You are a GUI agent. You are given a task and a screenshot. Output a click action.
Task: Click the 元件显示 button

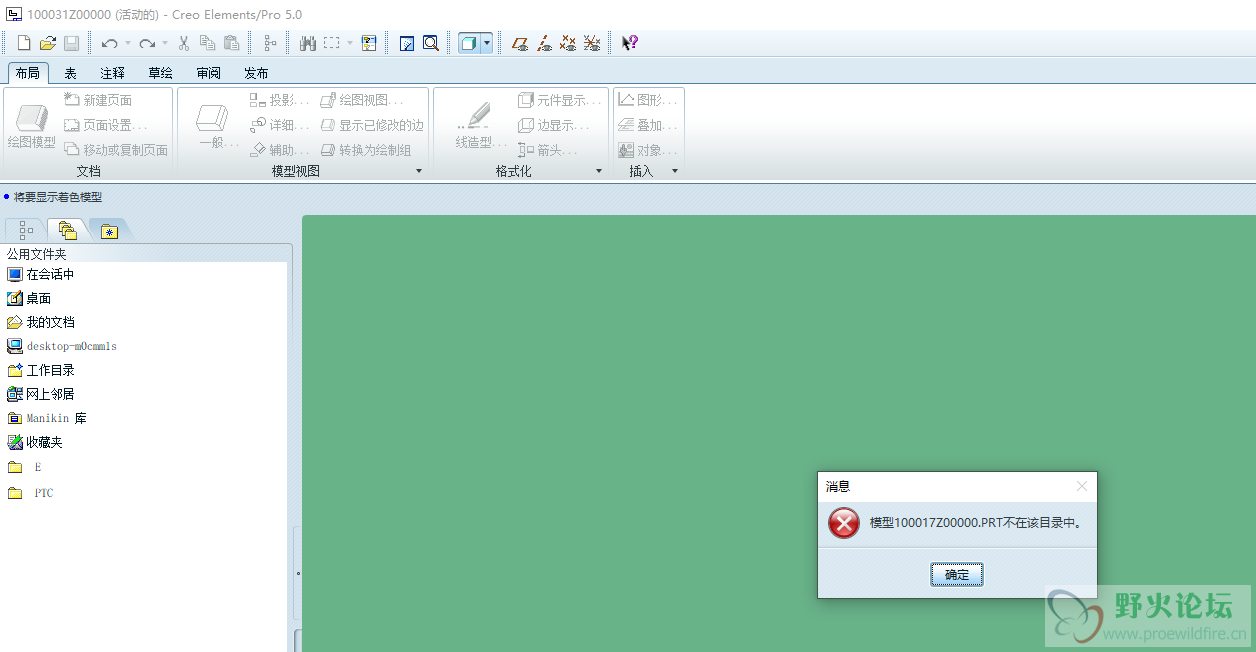[x=560, y=100]
